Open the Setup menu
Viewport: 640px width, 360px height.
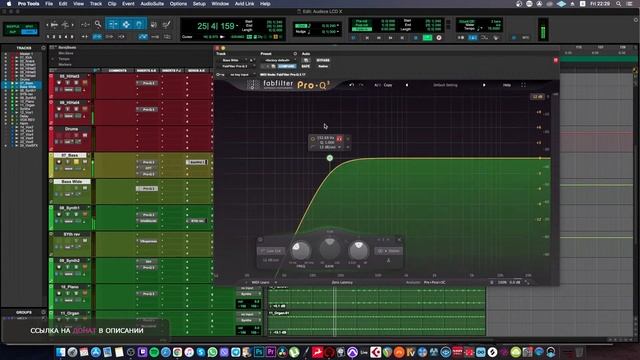point(199,4)
